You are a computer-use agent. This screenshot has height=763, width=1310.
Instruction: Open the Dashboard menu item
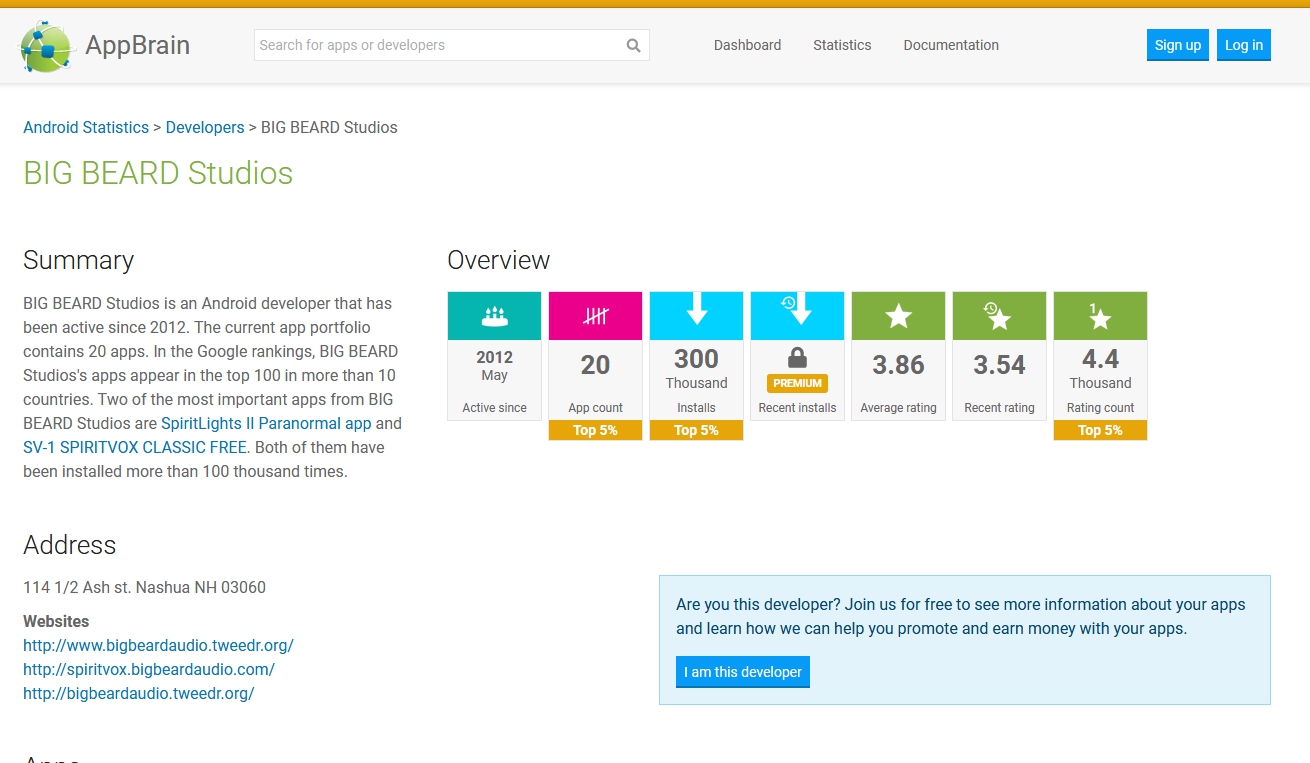(747, 45)
